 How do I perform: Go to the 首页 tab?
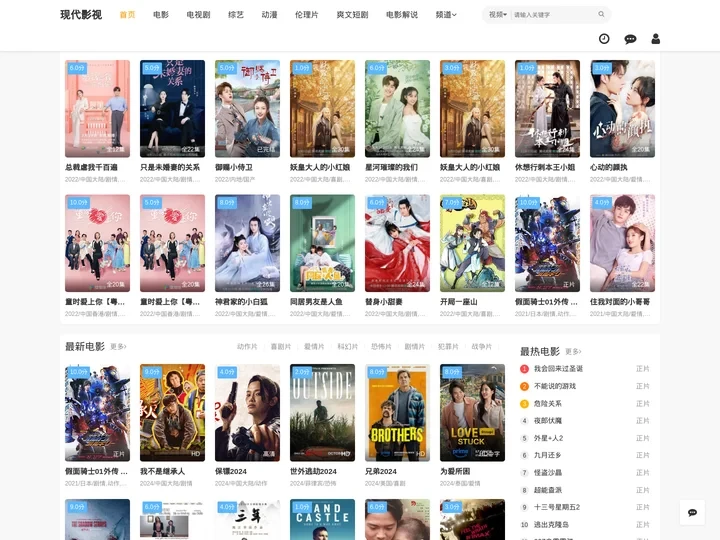[127, 15]
